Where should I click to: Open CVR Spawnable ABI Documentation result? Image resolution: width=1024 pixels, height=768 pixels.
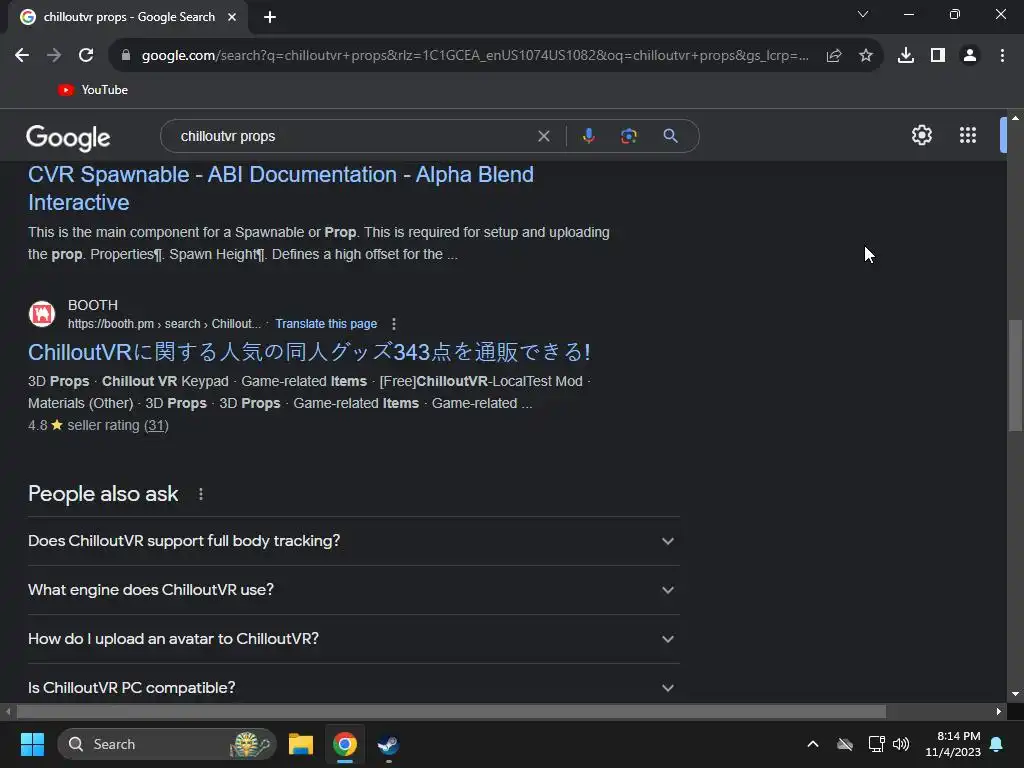pos(281,188)
